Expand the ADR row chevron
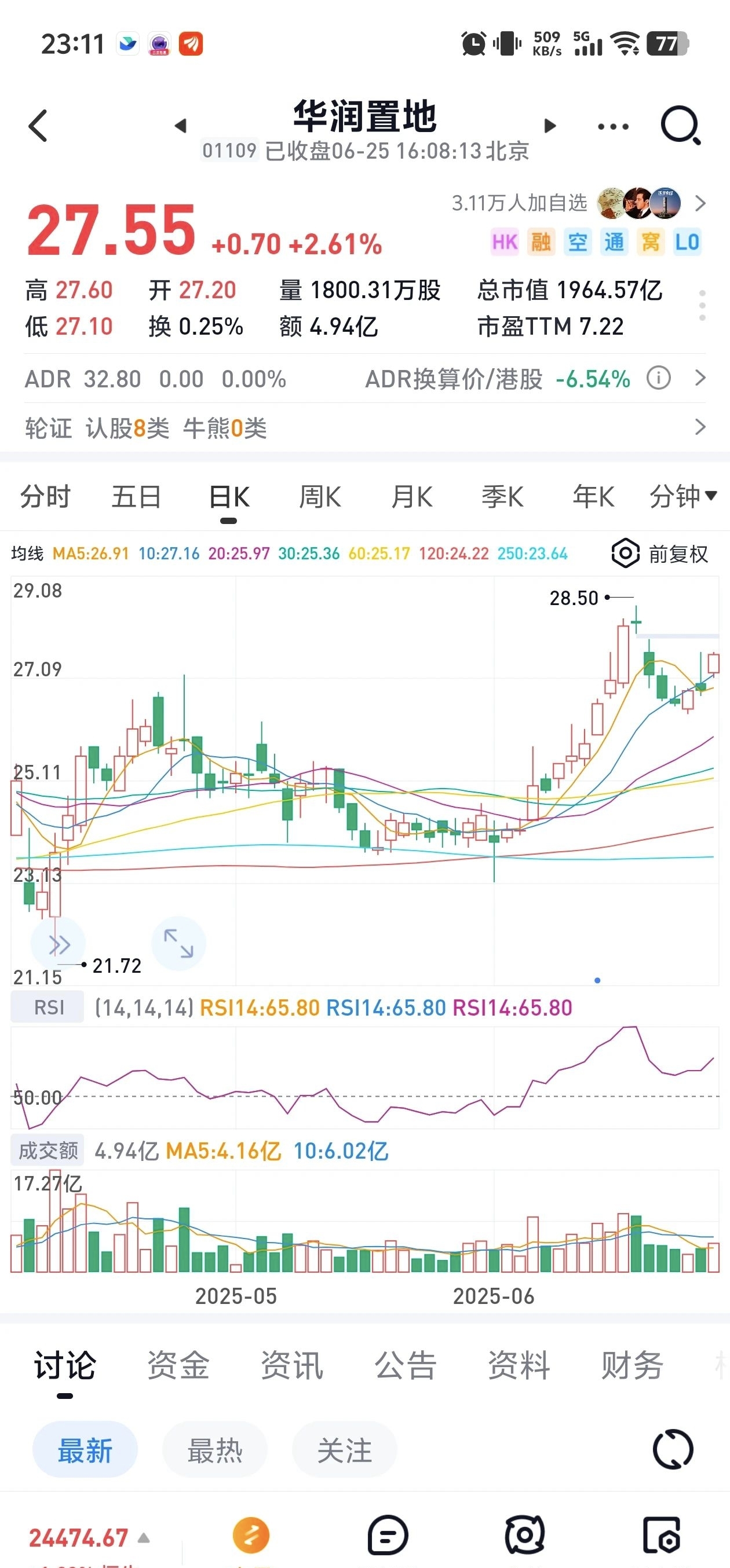730x1568 pixels. coord(700,378)
